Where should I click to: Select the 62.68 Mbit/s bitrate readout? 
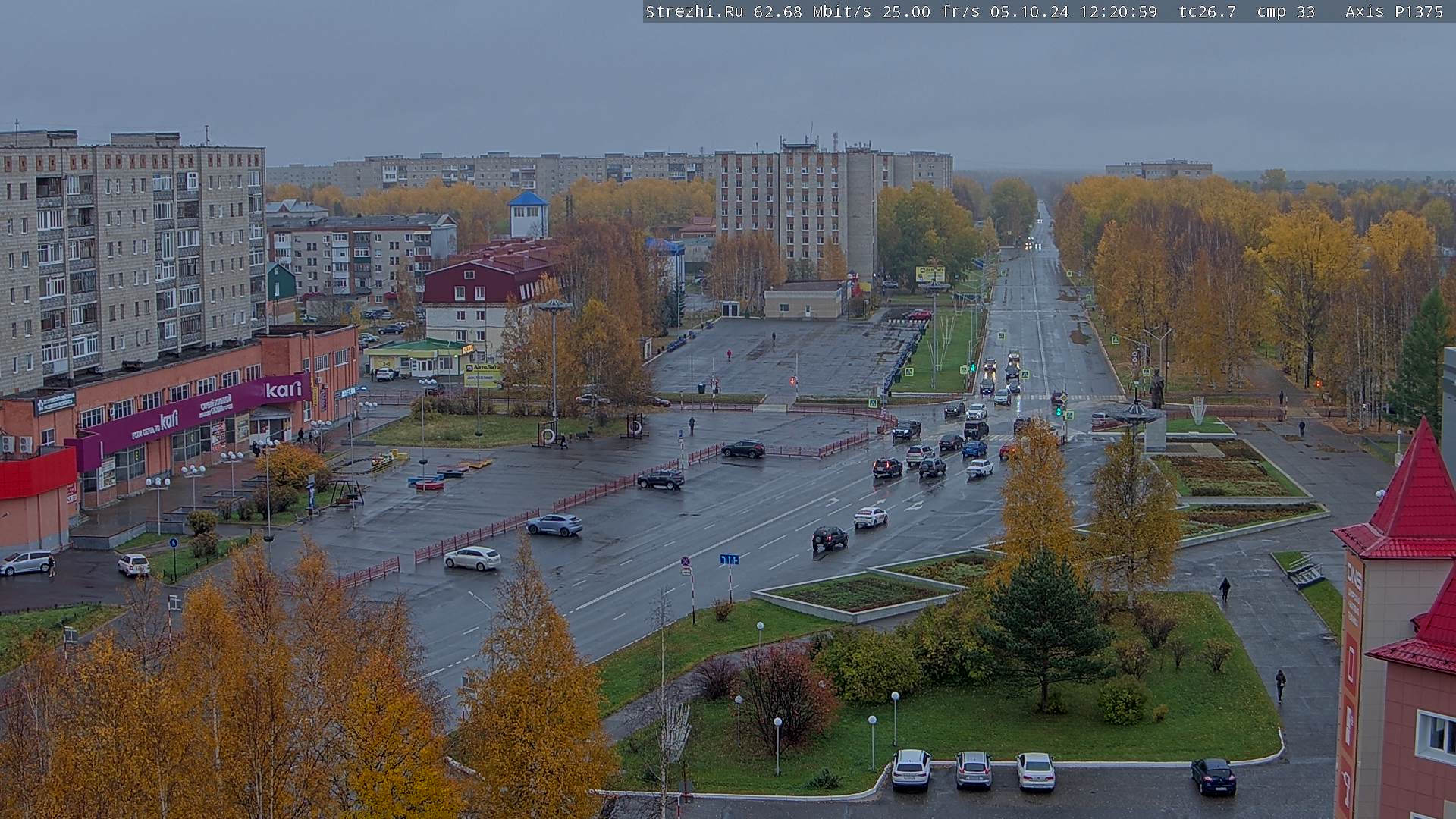click(x=814, y=12)
